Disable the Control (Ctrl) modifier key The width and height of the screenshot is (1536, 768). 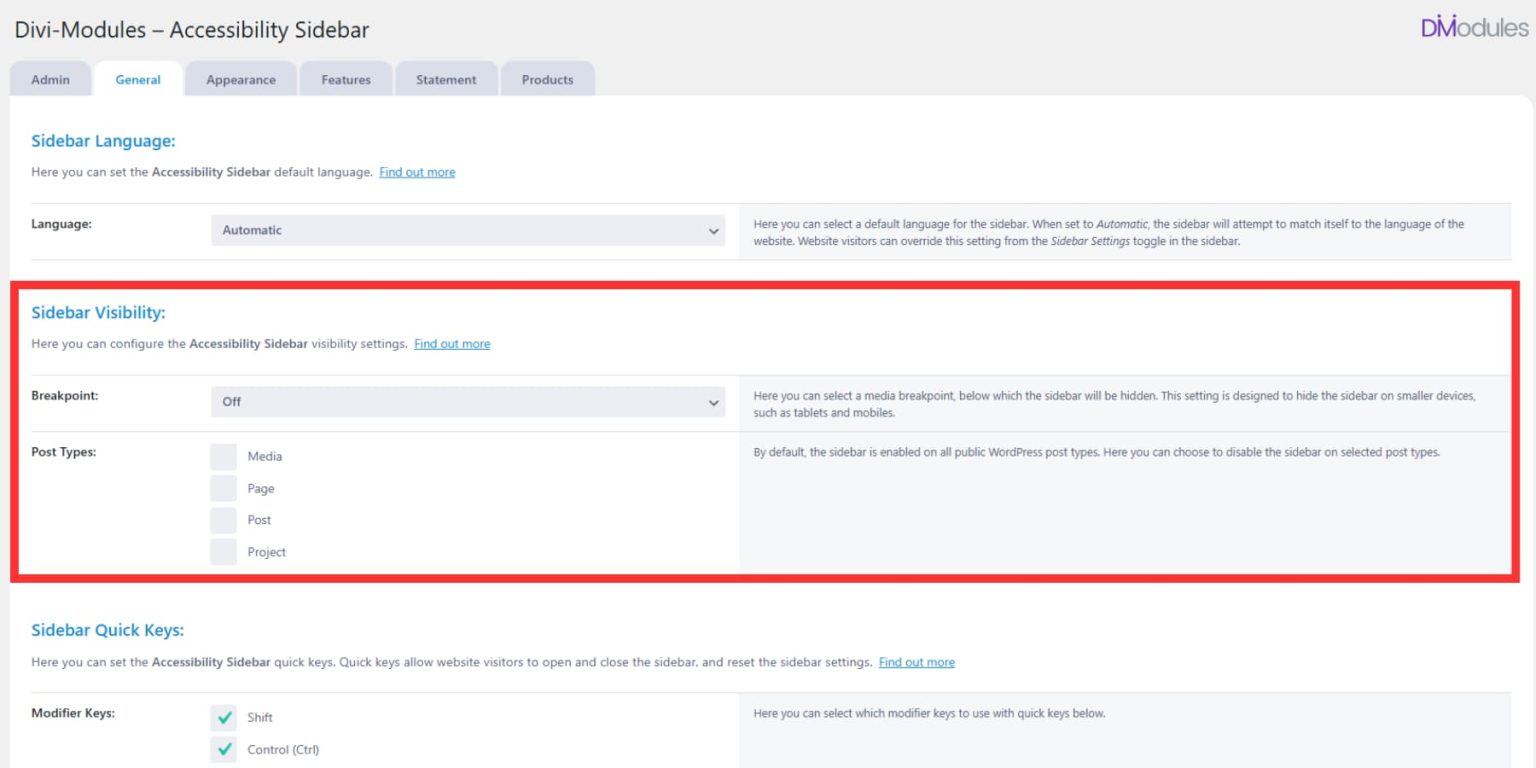(223, 749)
